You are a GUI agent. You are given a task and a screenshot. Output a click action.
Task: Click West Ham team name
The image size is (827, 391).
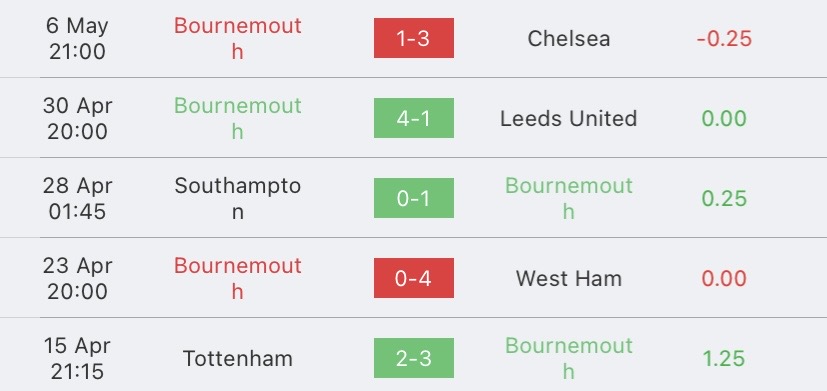coord(569,278)
